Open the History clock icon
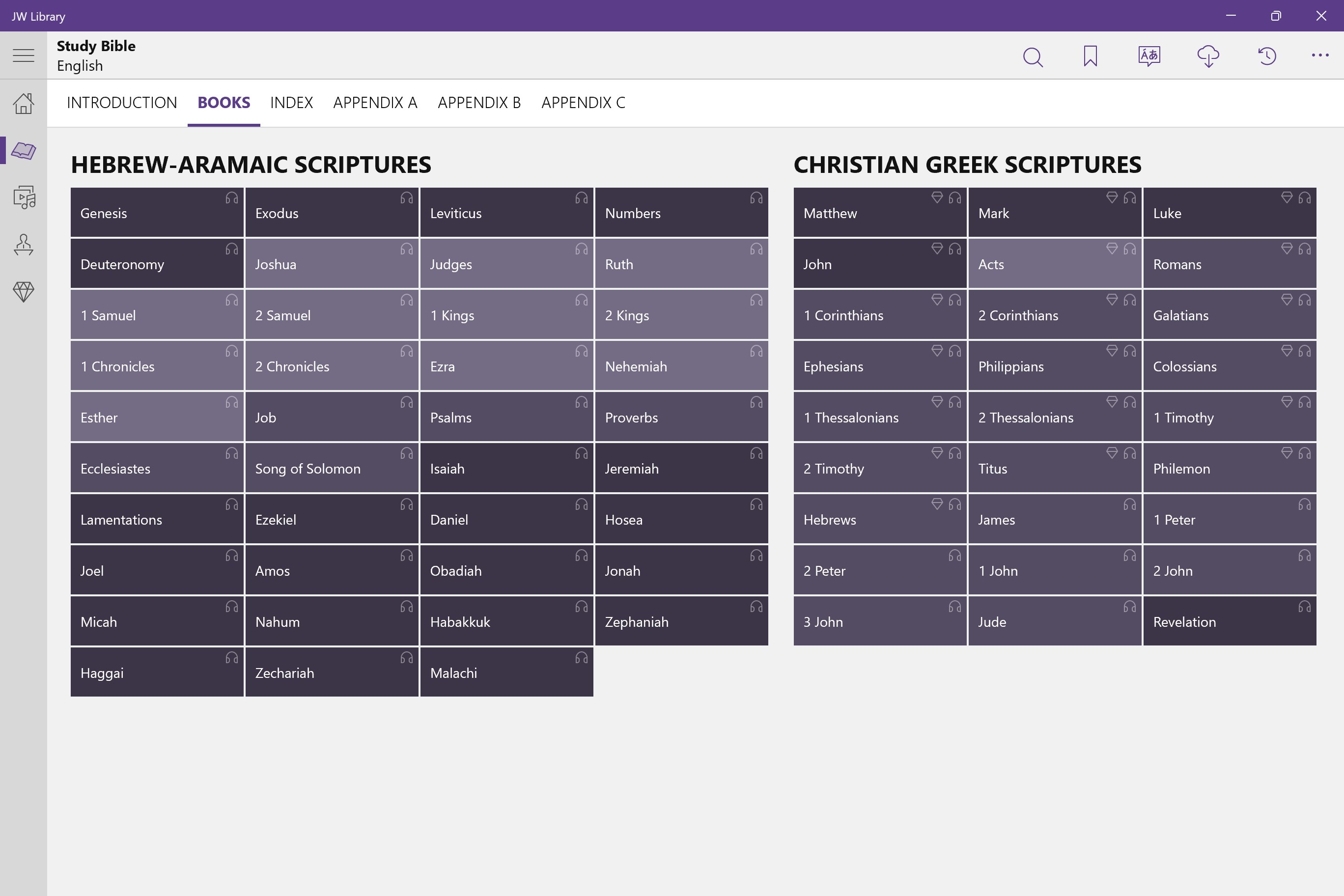1344x896 pixels. tap(1267, 56)
